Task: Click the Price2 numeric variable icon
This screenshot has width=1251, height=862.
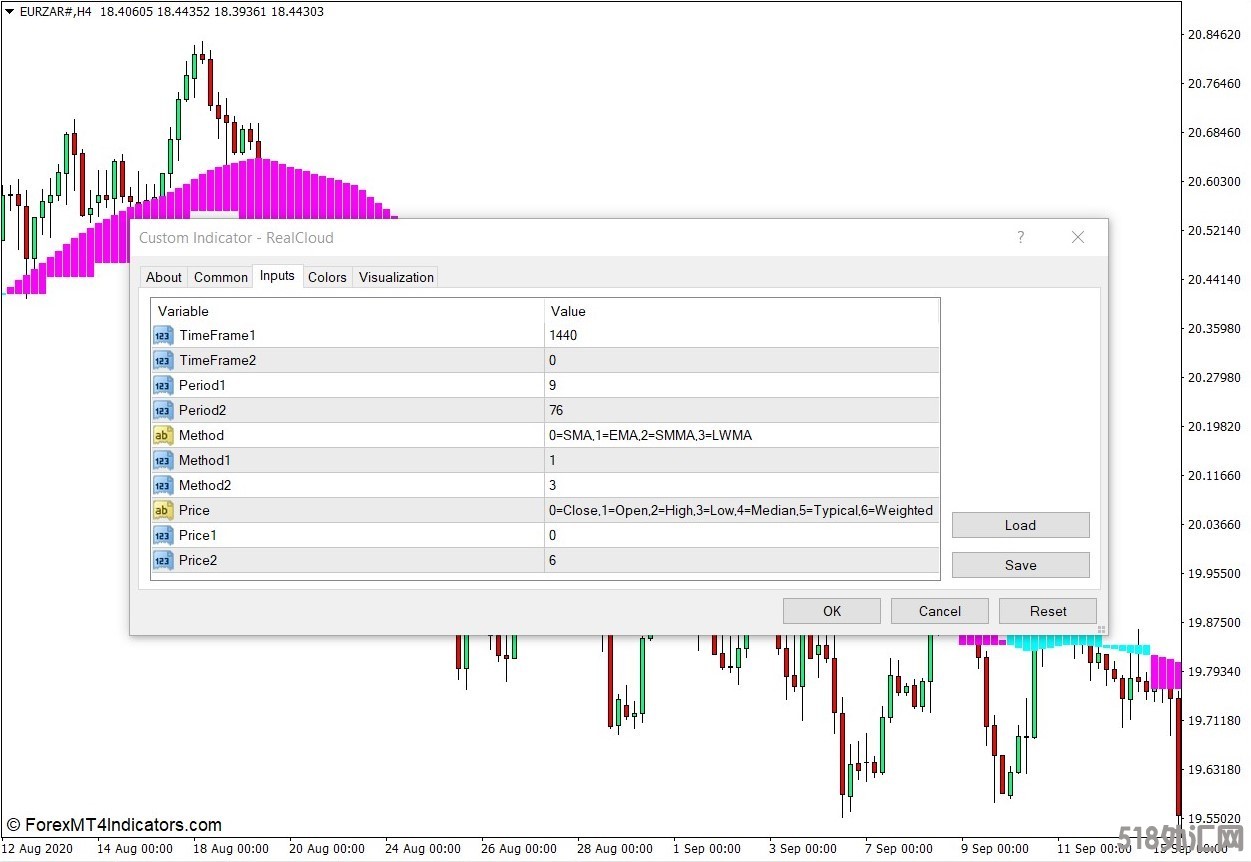Action: pyautogui.click(x=163, y=560)
